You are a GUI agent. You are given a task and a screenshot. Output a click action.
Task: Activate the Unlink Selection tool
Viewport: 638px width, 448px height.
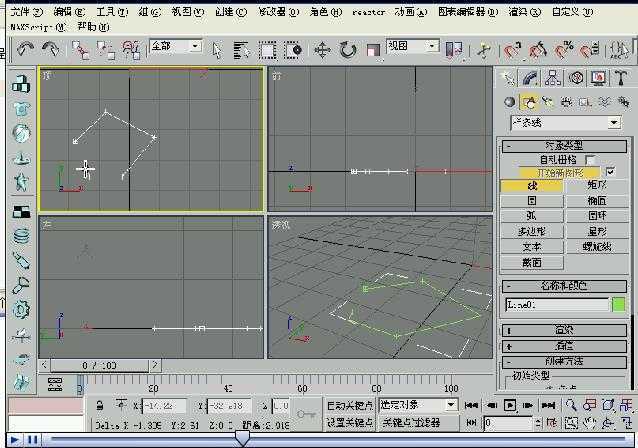click(105, 50)
